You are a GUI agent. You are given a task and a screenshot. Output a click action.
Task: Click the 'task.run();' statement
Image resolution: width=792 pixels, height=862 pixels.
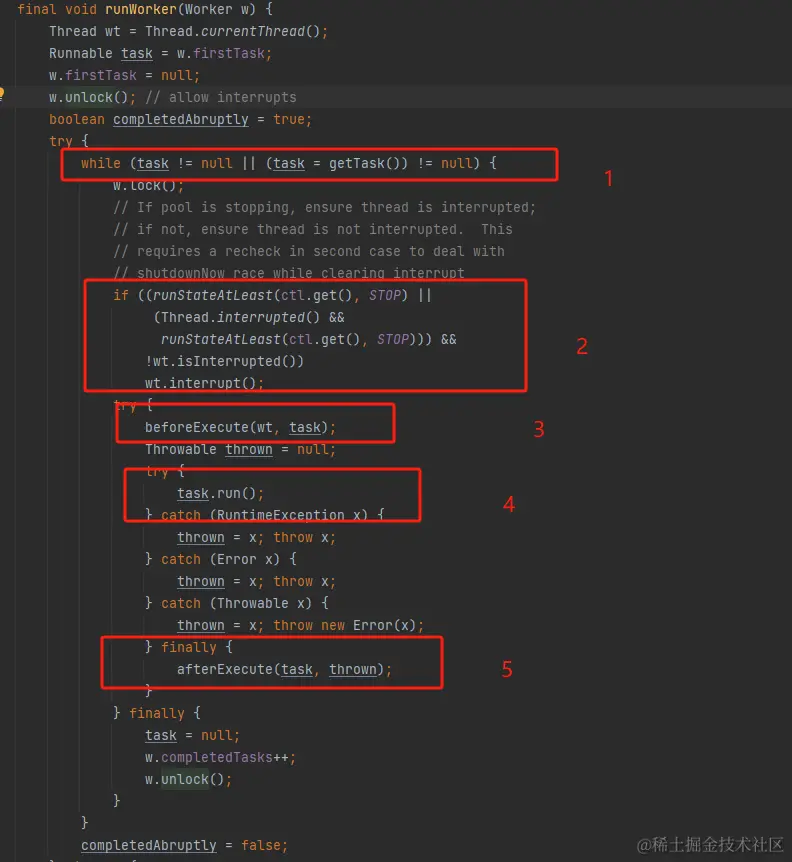[x=220, y=493]
